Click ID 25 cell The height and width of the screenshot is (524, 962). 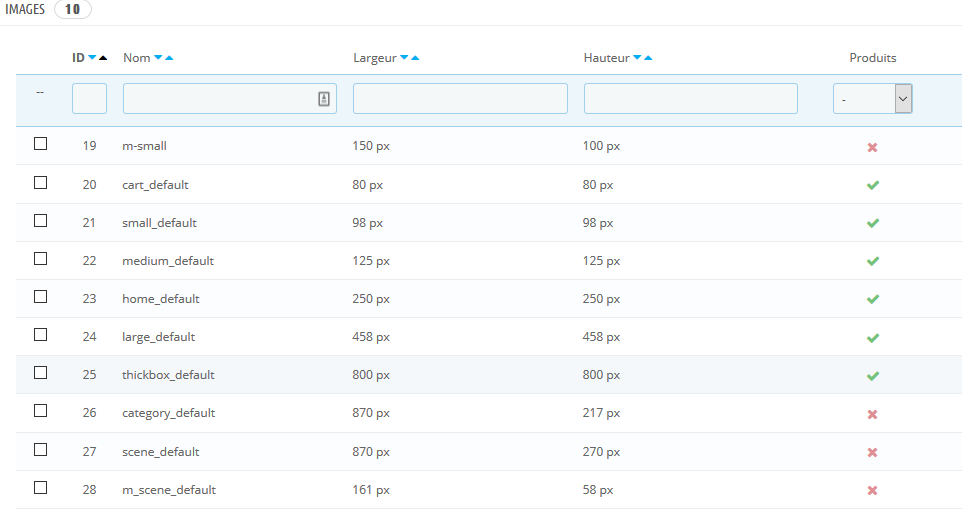[x=90, y=375]
